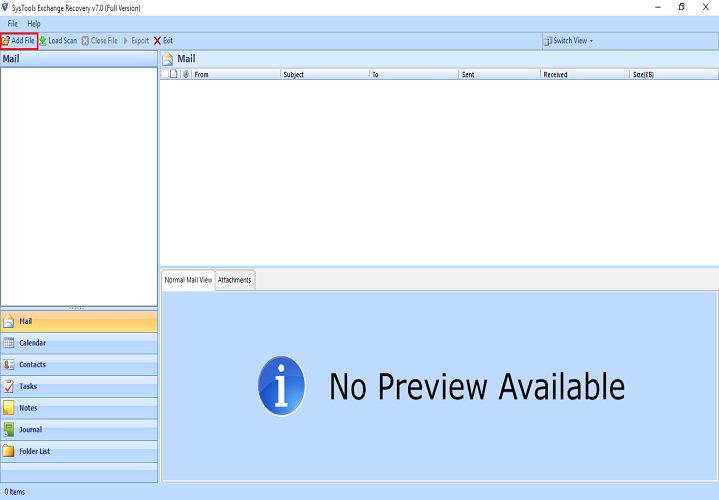Open the Switch View dropdown

pos(568,41)
